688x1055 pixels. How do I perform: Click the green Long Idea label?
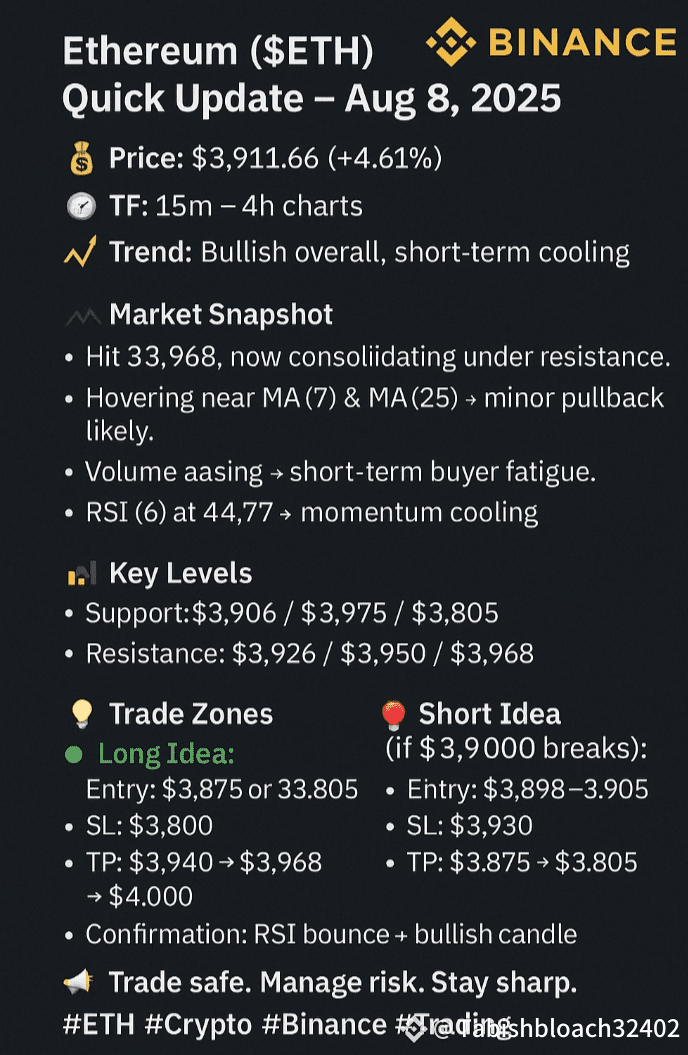166,755
